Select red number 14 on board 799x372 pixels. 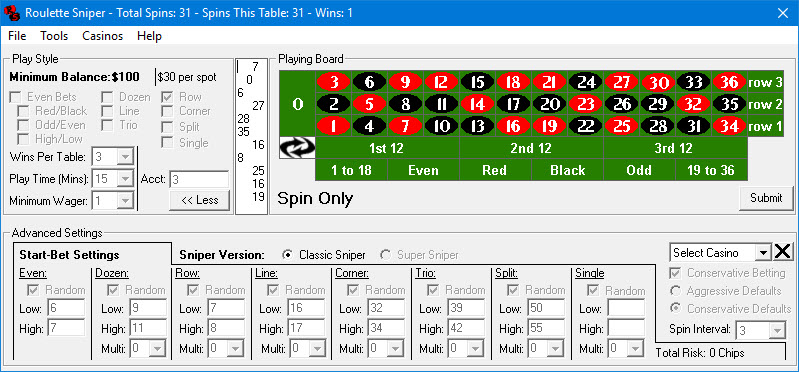[477, 104]
